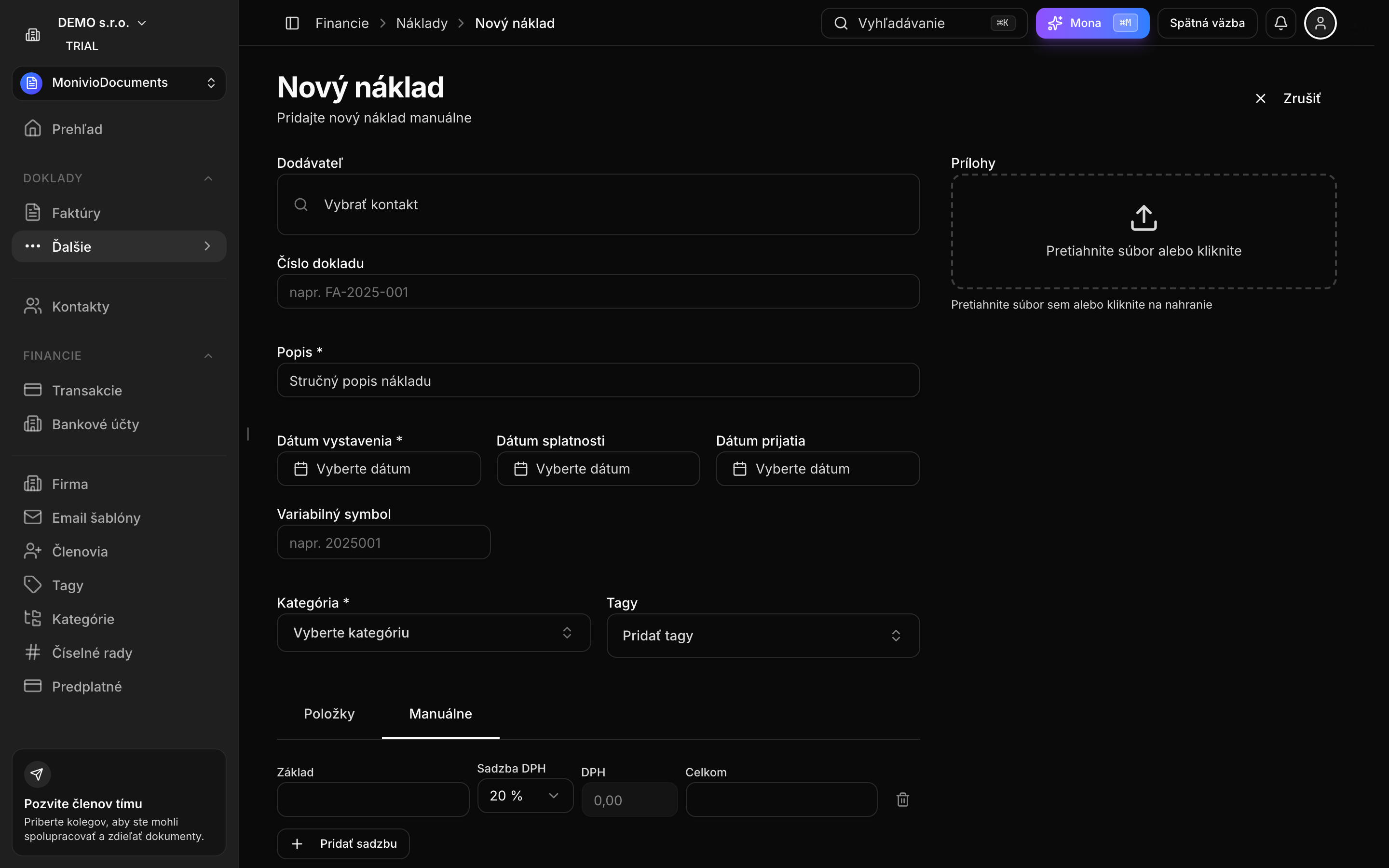
Task: Switch to the Manuálne tab
Action: pos(440,714)
